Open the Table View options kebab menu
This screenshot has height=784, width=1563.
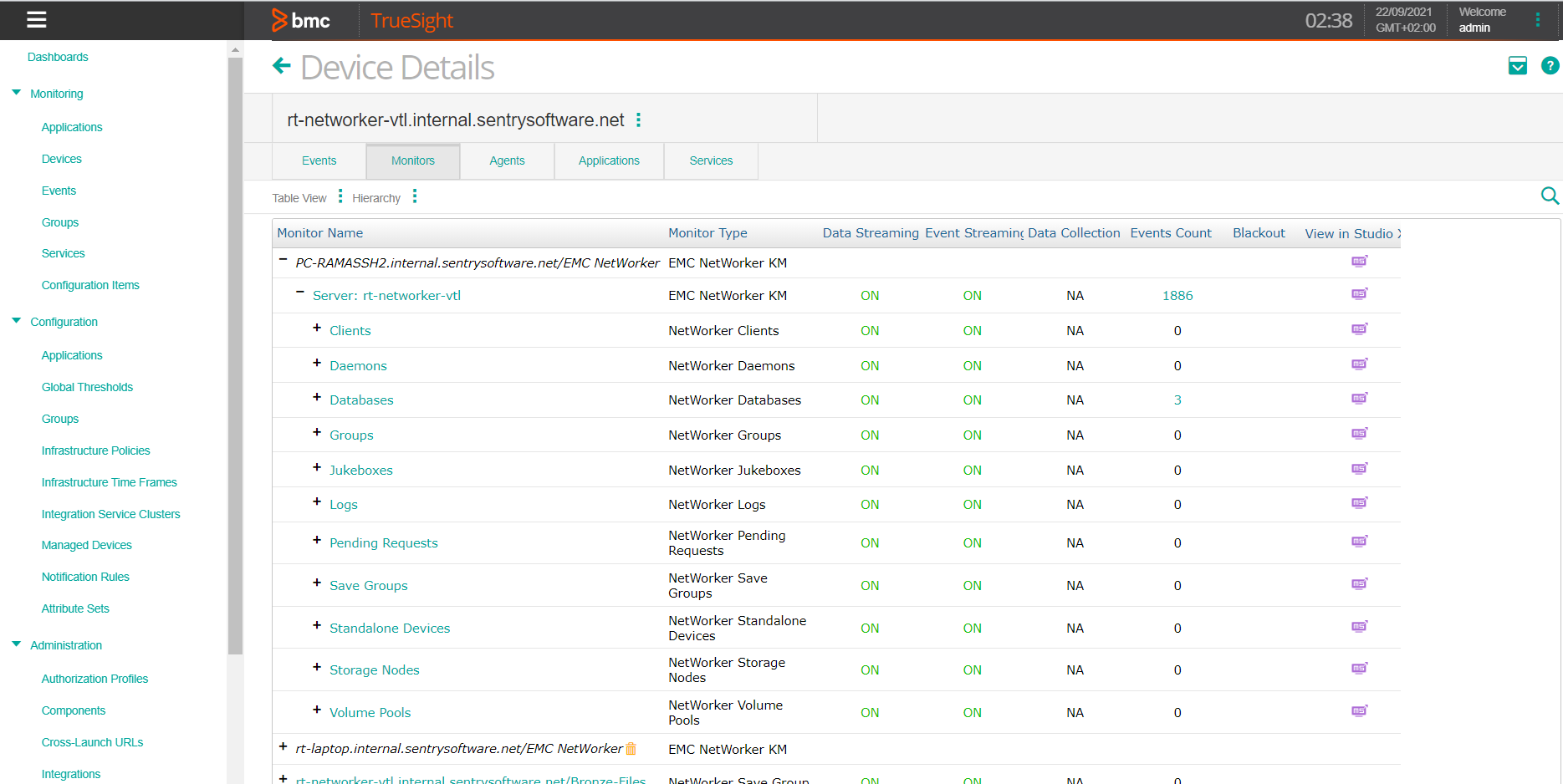click(340, 196)
